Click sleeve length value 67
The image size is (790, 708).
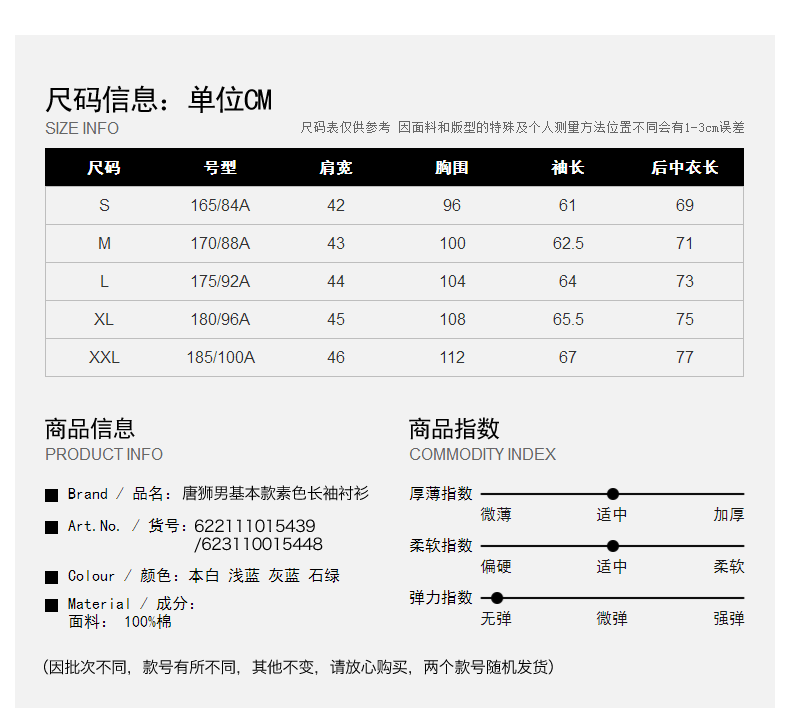point(567,357)
